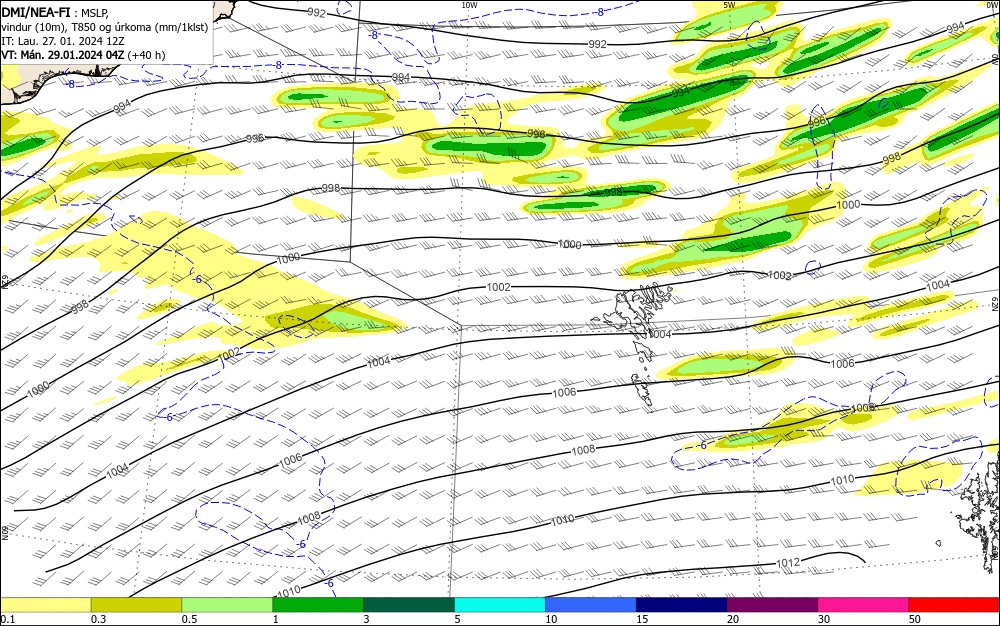
Task: Click the bright blue 10 mm legend swatch
Action: tap(591, 605)
